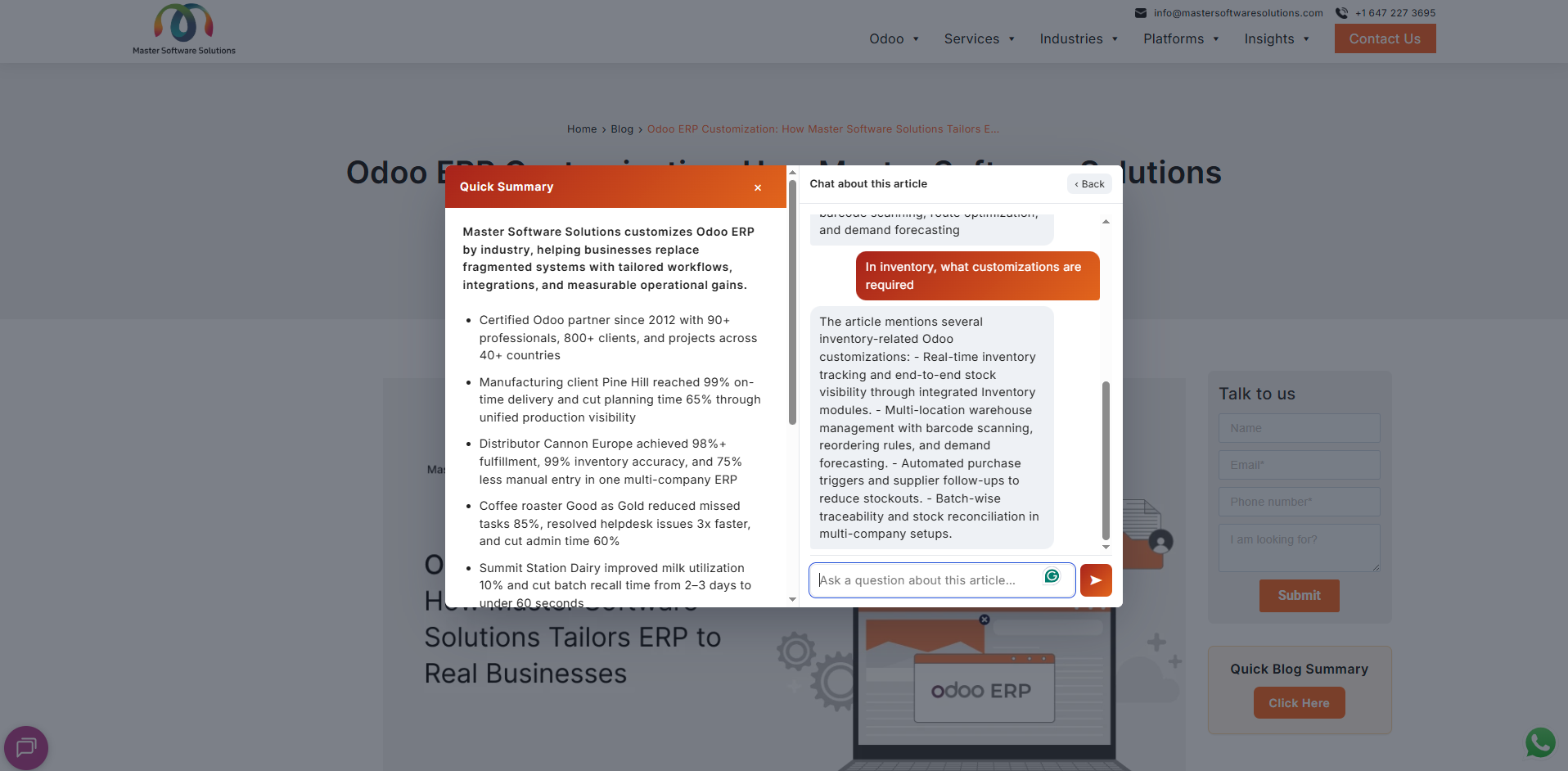Click the 'The article mentions several' chat reply
The image size is (1568, 771).
coord(931,428)
